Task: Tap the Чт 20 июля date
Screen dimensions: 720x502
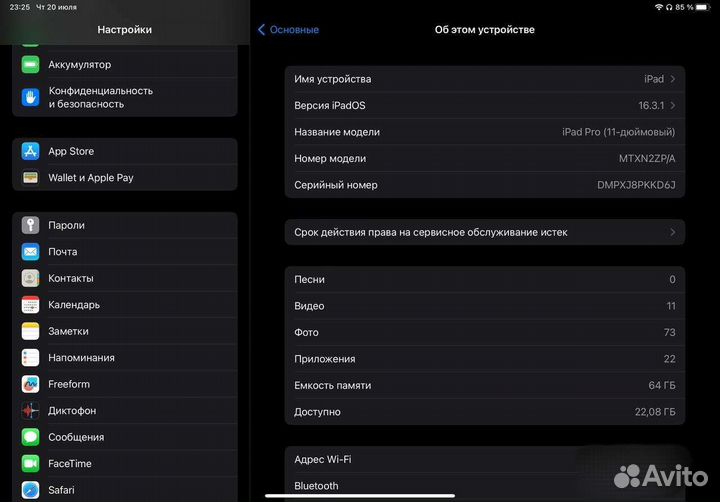Action: (56, 7)
